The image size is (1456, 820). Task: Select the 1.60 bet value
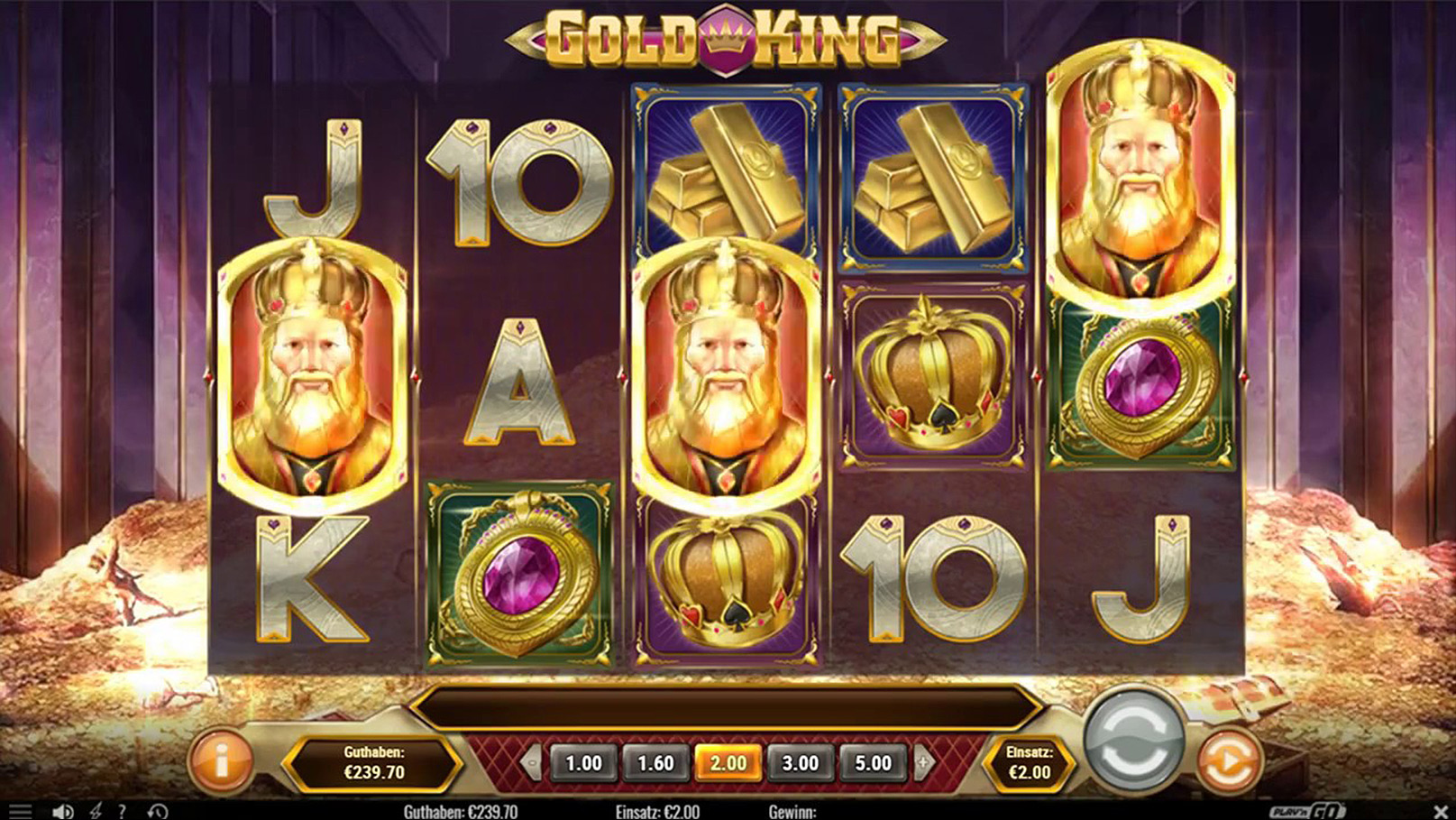(x=655, y=763)
